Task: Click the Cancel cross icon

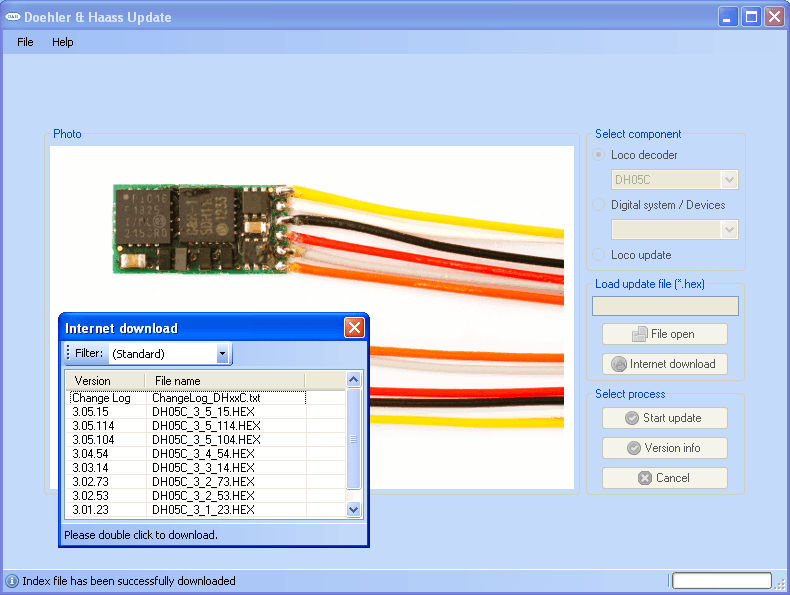Action: click(645, 478)
